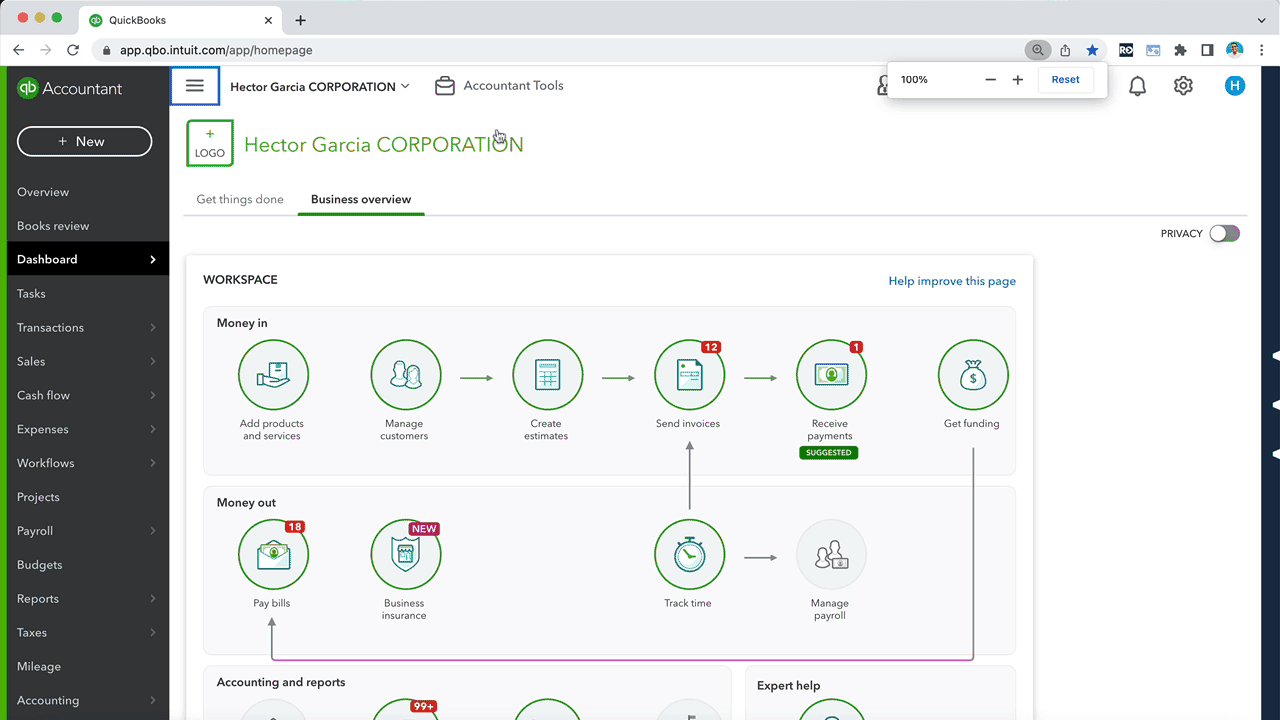This screenshot has width=1280, height=720.
Task: Click the browser address bar URL
Action: tap(216, 50)
